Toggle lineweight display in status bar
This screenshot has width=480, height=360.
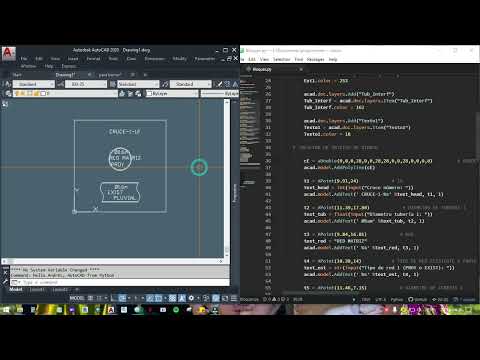172,298
